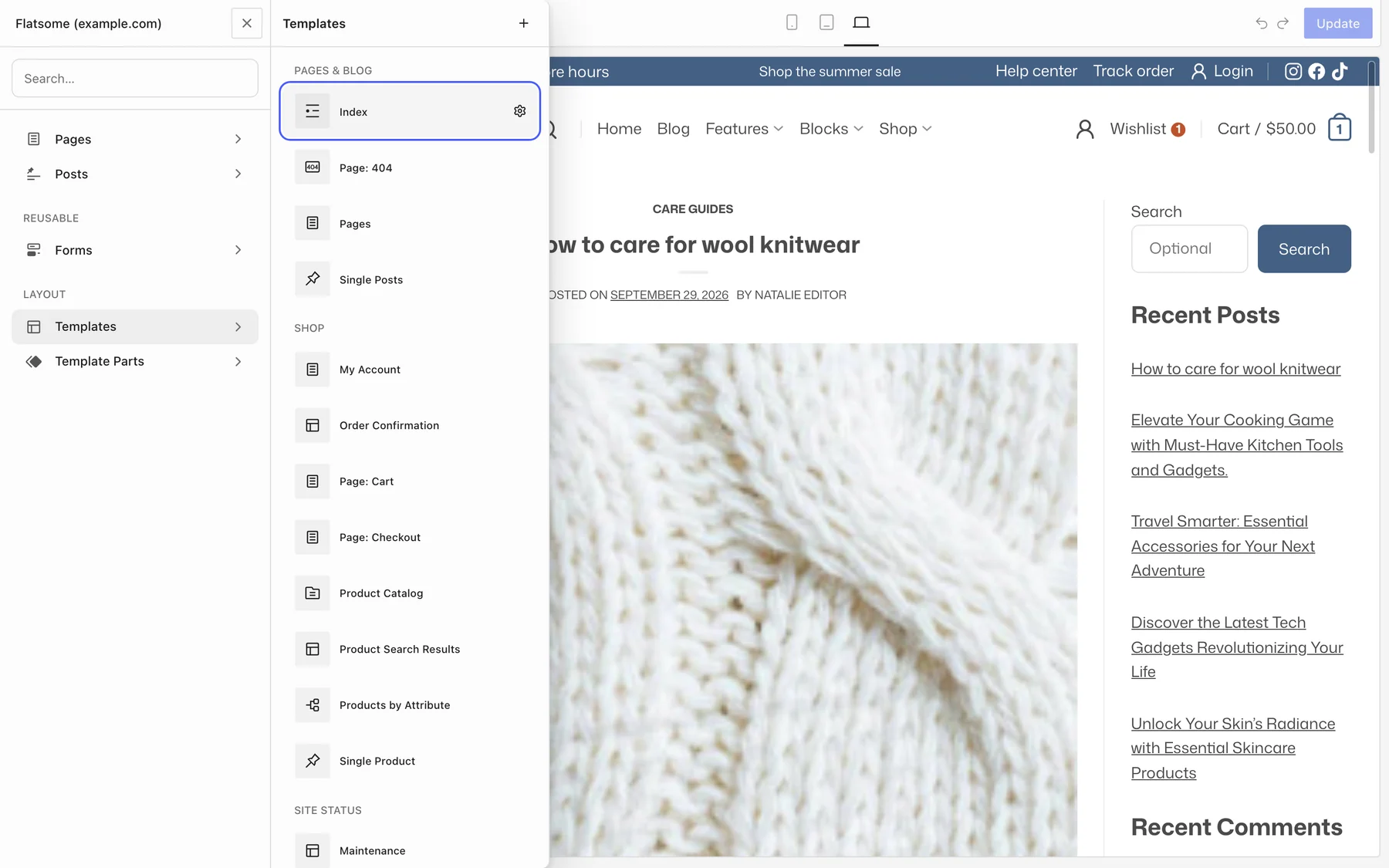Open Blocks dropdown in site menu
The image size is (1389, 868).
[831, 129]
